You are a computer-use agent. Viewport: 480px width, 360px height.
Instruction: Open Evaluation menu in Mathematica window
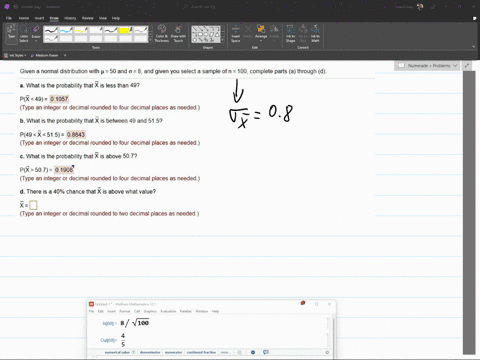point(168,311)
